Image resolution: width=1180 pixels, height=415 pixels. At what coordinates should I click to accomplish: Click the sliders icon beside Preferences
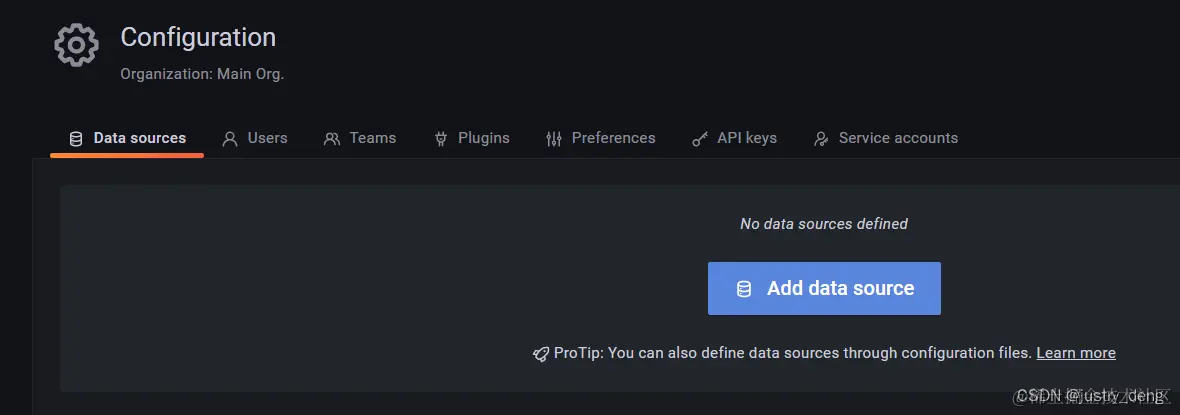click(554, 139)
